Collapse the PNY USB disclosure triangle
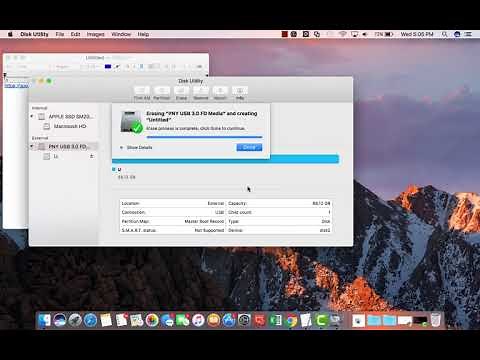The image size is (480, 360). coord(32,146)
